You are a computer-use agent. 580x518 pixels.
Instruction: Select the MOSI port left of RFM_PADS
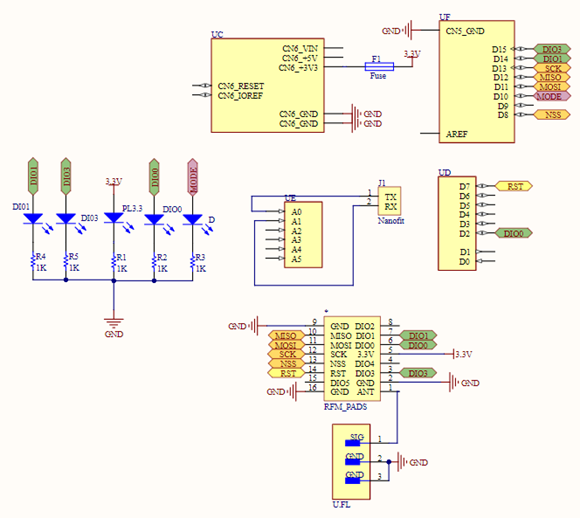tap(286, 345)
